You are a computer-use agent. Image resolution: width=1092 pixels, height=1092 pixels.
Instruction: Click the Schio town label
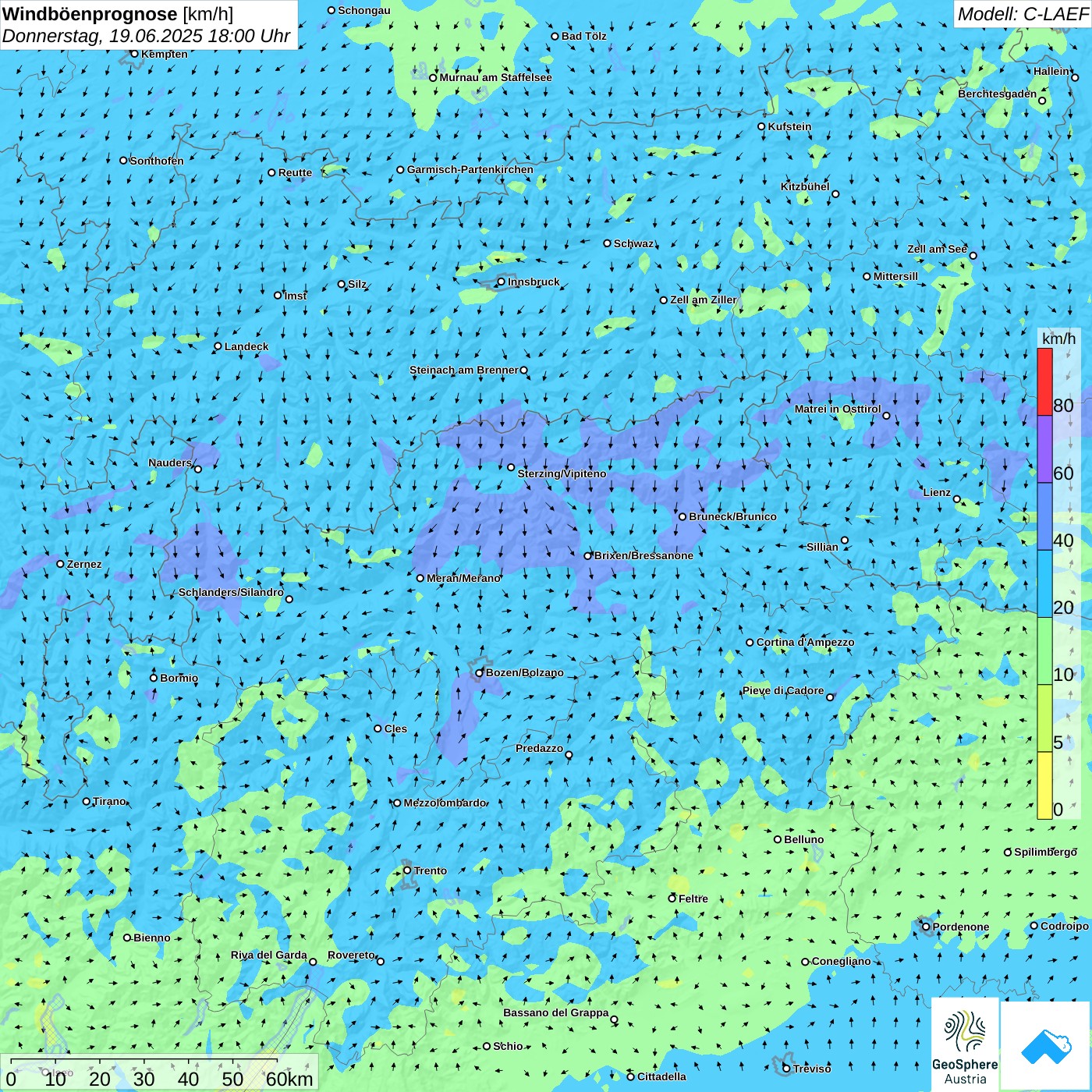click(x=508, y=1046)
